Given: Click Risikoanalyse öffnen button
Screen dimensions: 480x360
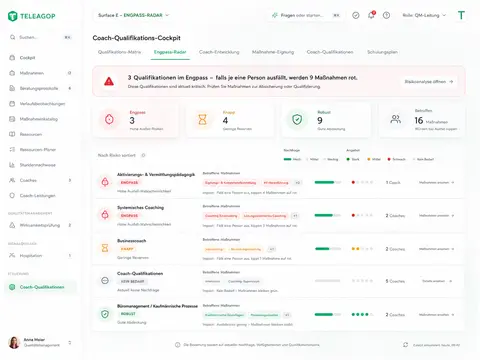Looking at the screenshot, I should pos(429,81).
